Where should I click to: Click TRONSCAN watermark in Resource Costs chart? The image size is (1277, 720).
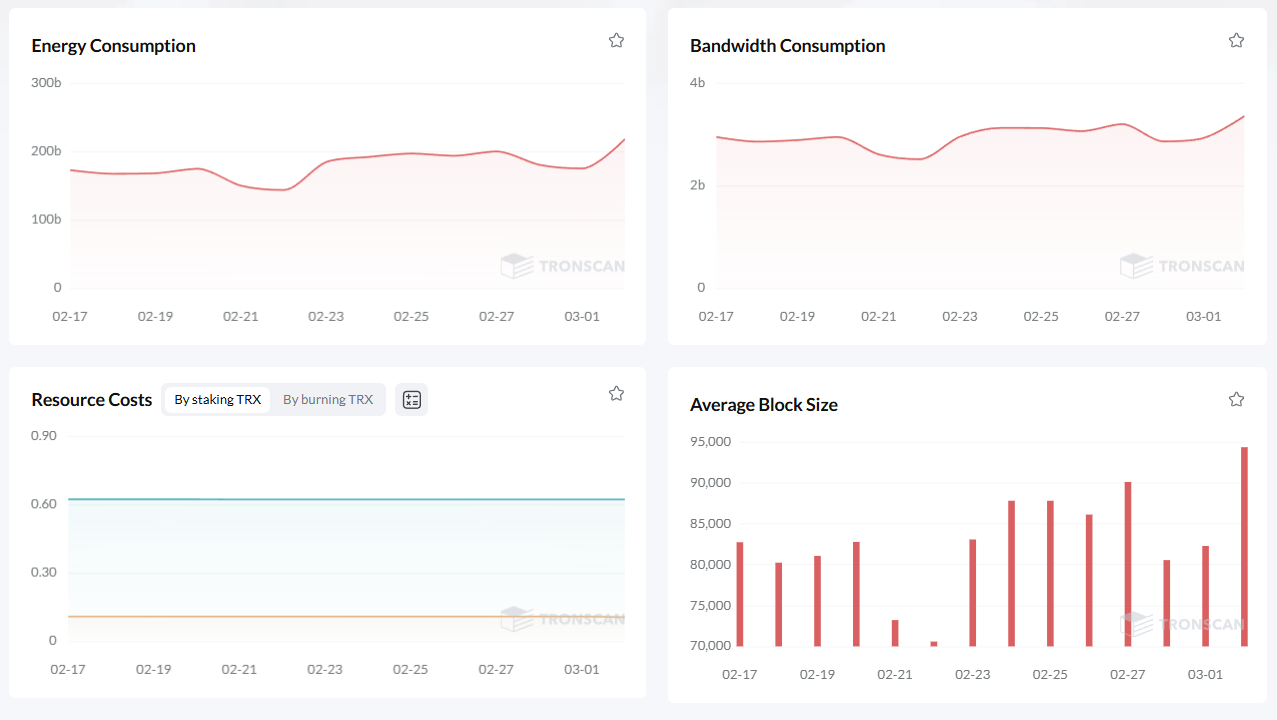tap(562, 619)
